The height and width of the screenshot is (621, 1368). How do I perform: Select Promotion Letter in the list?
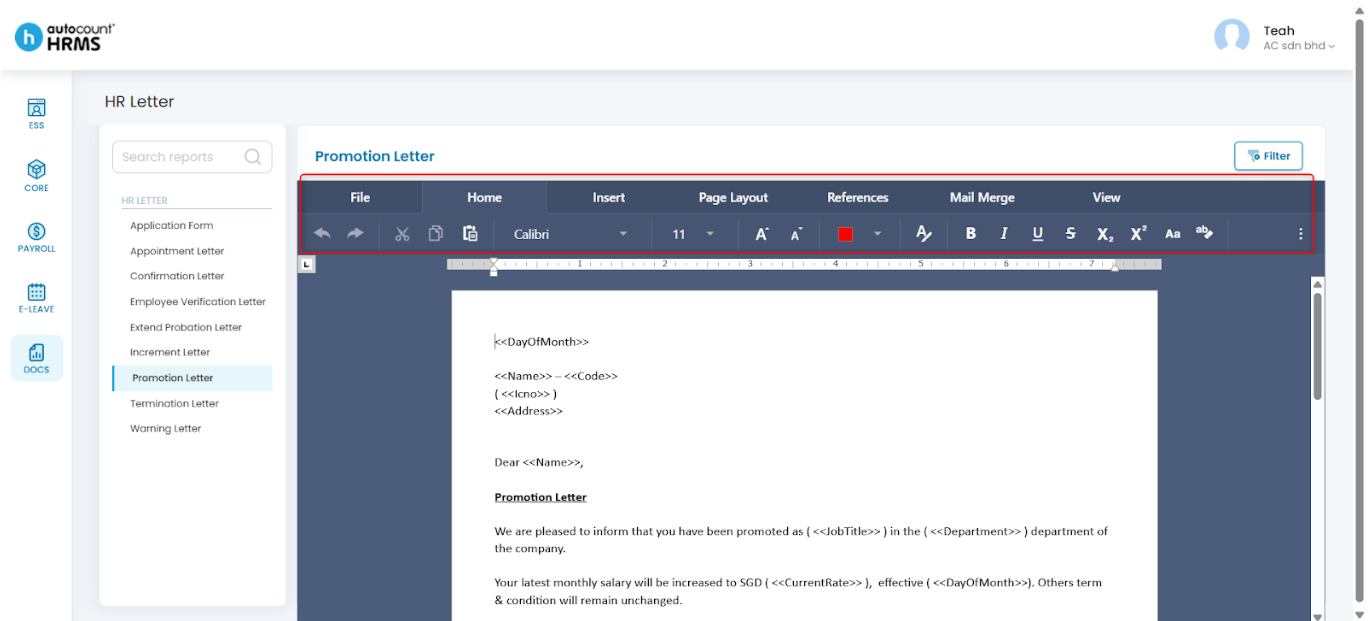click(x=192, y=378)
